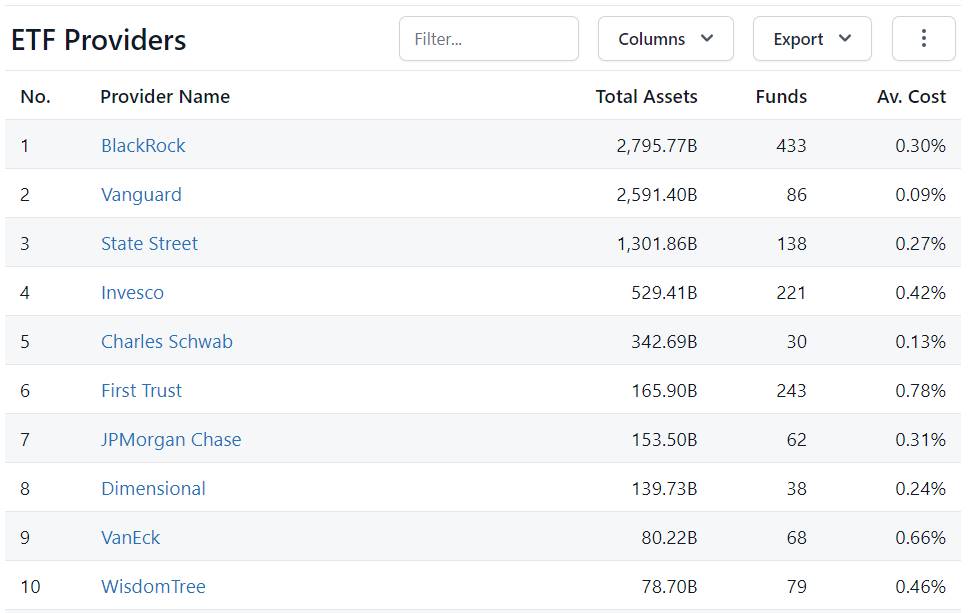The height and width of the screenshot is (613, 976).
Task: Sort by the No. column header
Action: click(x=35, y=96)
